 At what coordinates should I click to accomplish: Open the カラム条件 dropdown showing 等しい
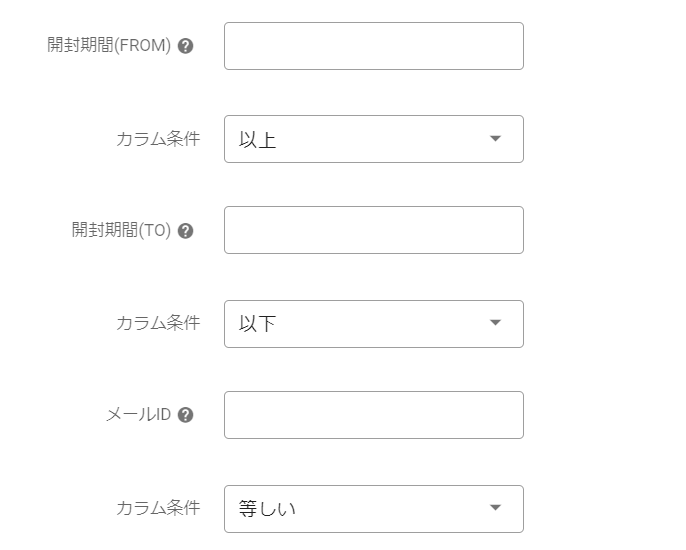coord(373,508)
